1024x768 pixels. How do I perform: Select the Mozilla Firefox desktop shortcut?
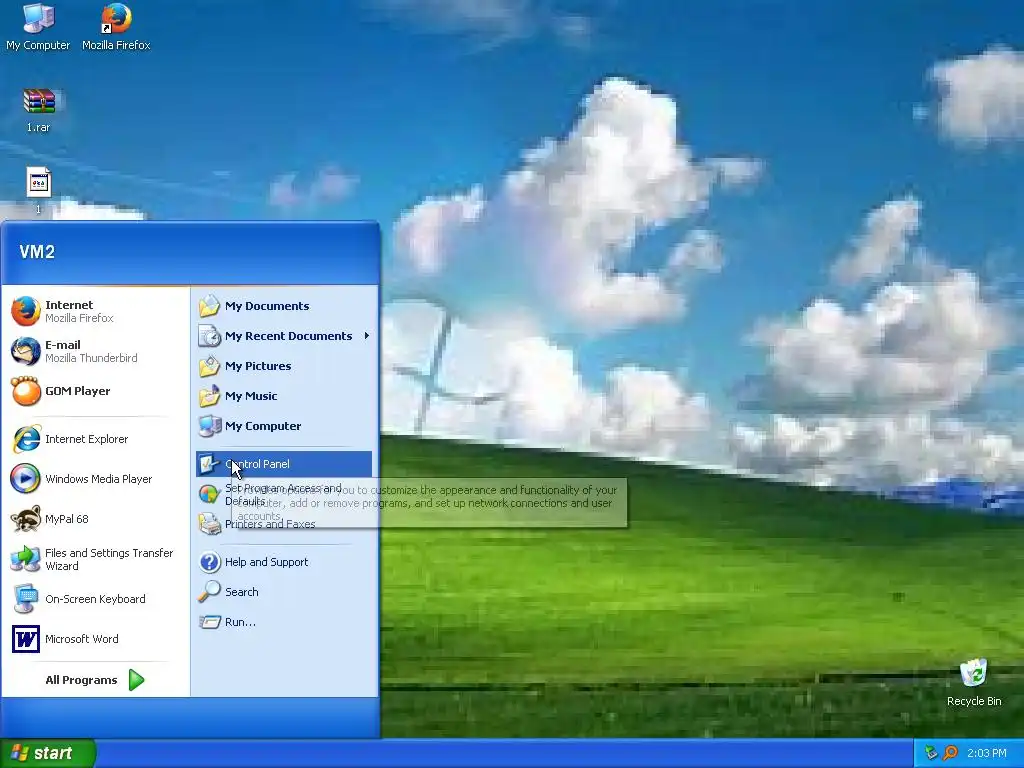click(116, 26)
